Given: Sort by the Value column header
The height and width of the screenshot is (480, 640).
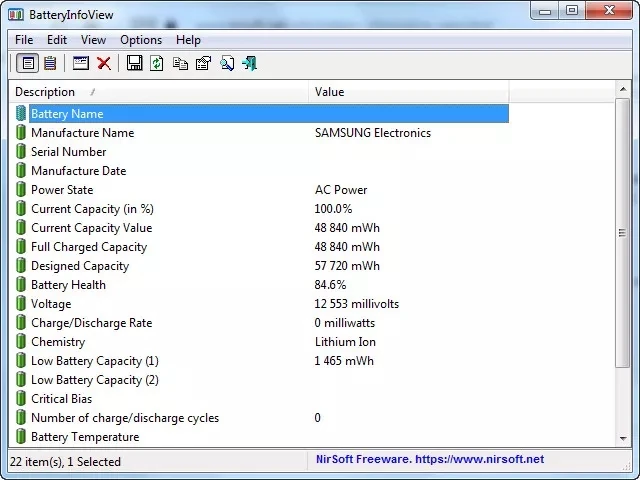Looking at the screenshot, I should [x=409, y=92].
